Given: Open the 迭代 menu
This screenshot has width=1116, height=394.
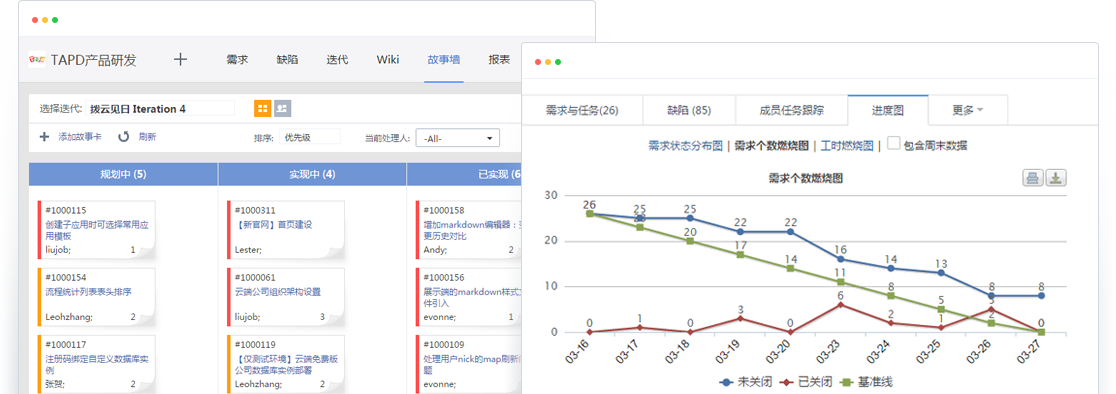Looking at the screenshot, I should [337, 59].
